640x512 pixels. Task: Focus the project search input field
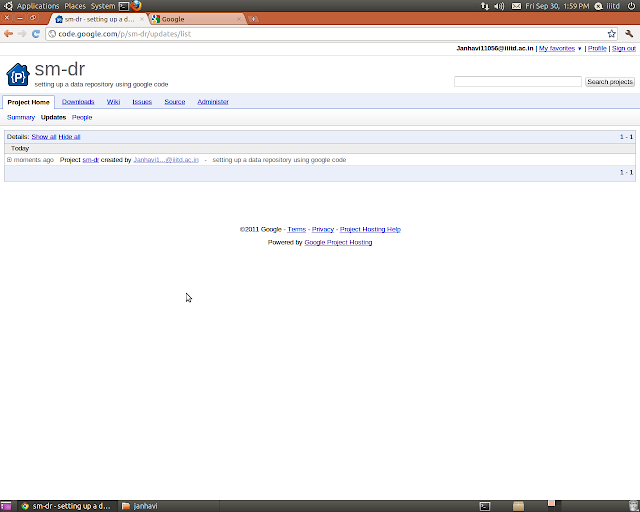click(518, 82)
